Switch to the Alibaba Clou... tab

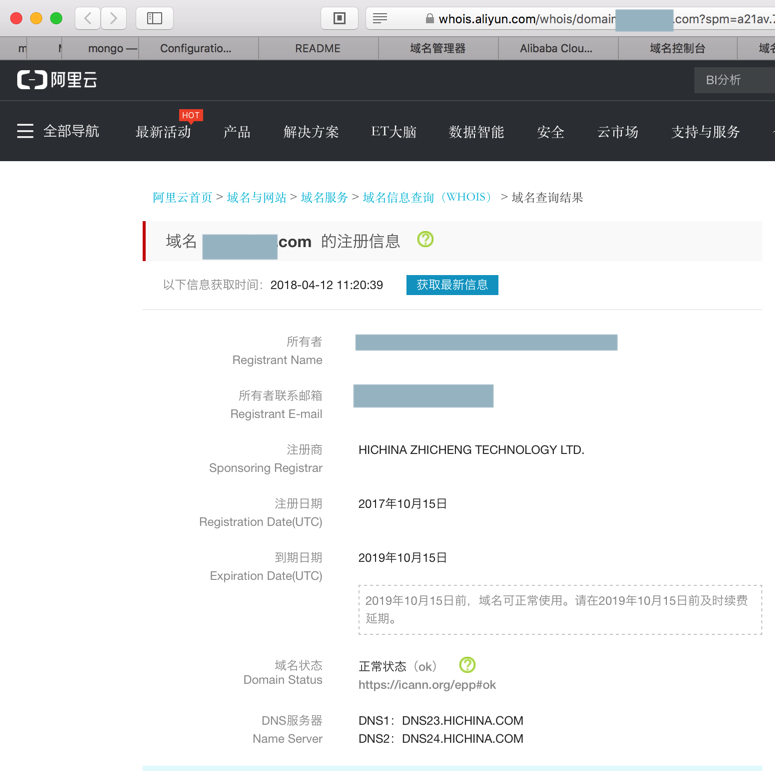[558, 48]
